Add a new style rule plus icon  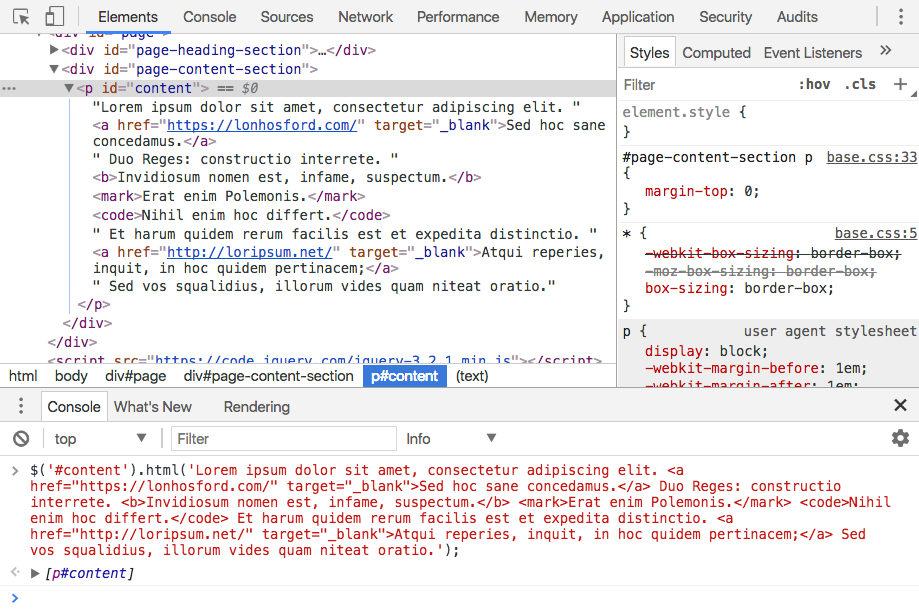click(x=900, y=84)
